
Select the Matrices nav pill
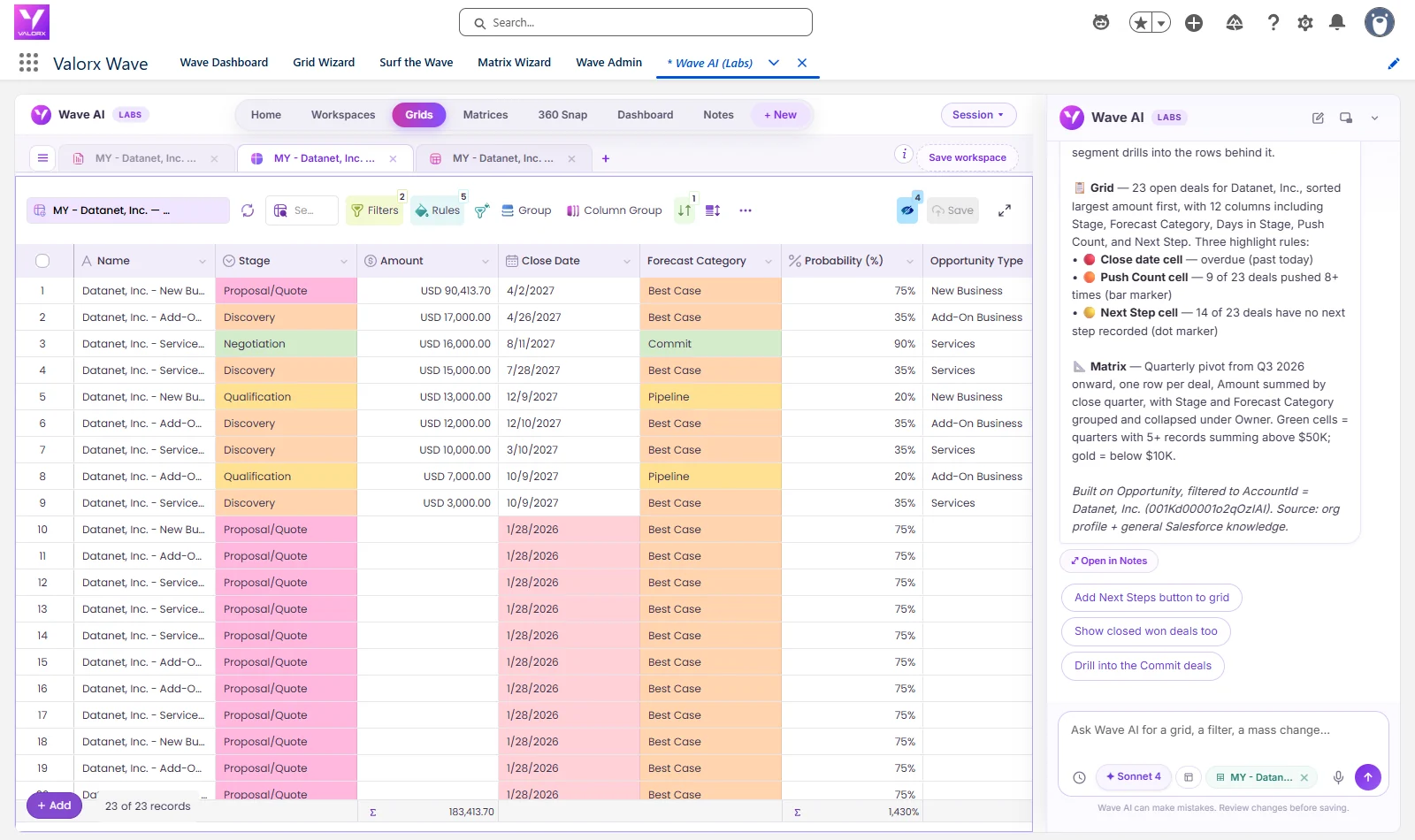tap(486, 115)
